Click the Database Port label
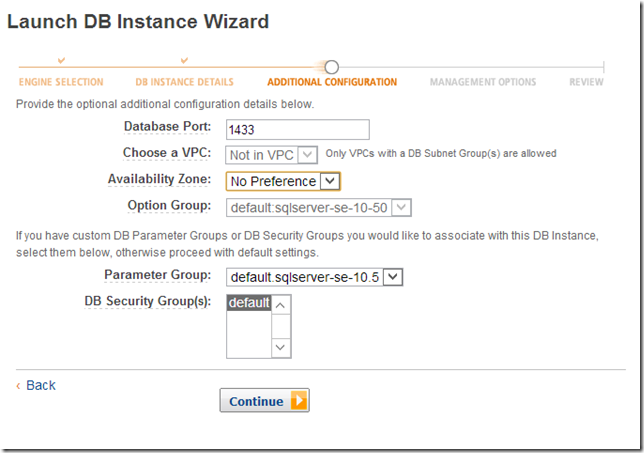 point(167,127)
